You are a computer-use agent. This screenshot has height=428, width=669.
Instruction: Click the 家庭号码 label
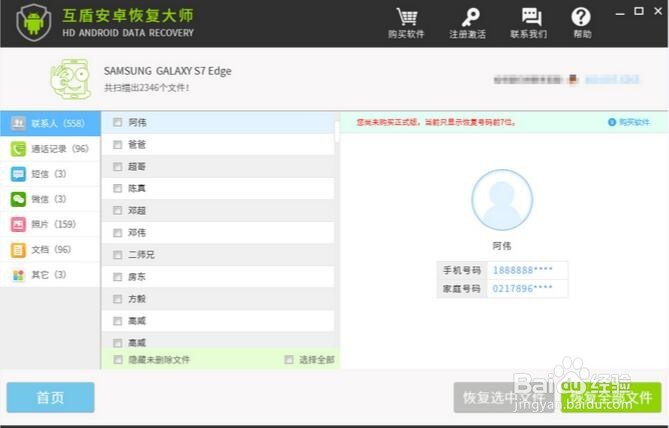[462, 289]
